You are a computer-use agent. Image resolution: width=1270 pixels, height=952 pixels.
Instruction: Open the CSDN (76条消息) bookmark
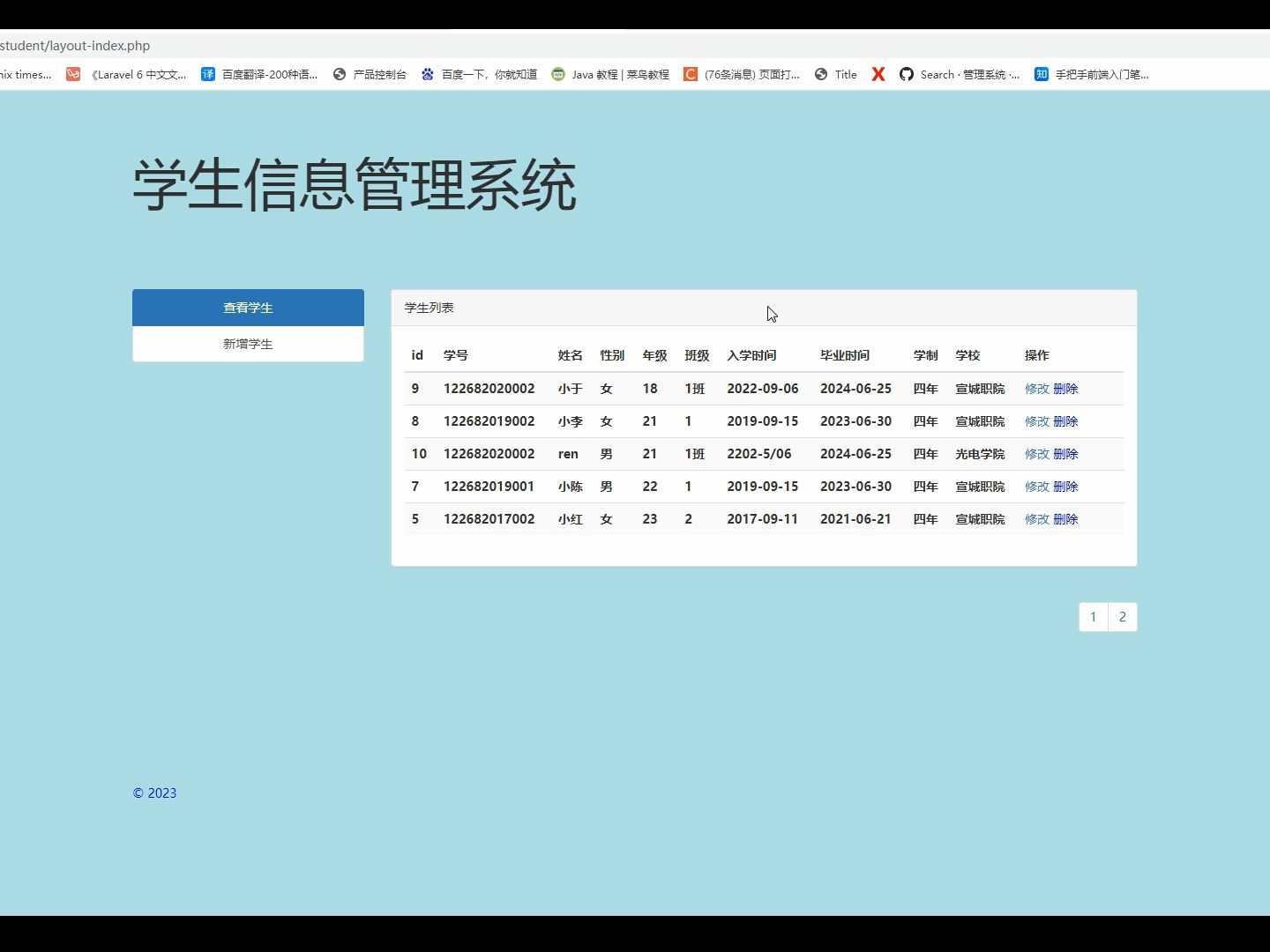click(741, 74)
